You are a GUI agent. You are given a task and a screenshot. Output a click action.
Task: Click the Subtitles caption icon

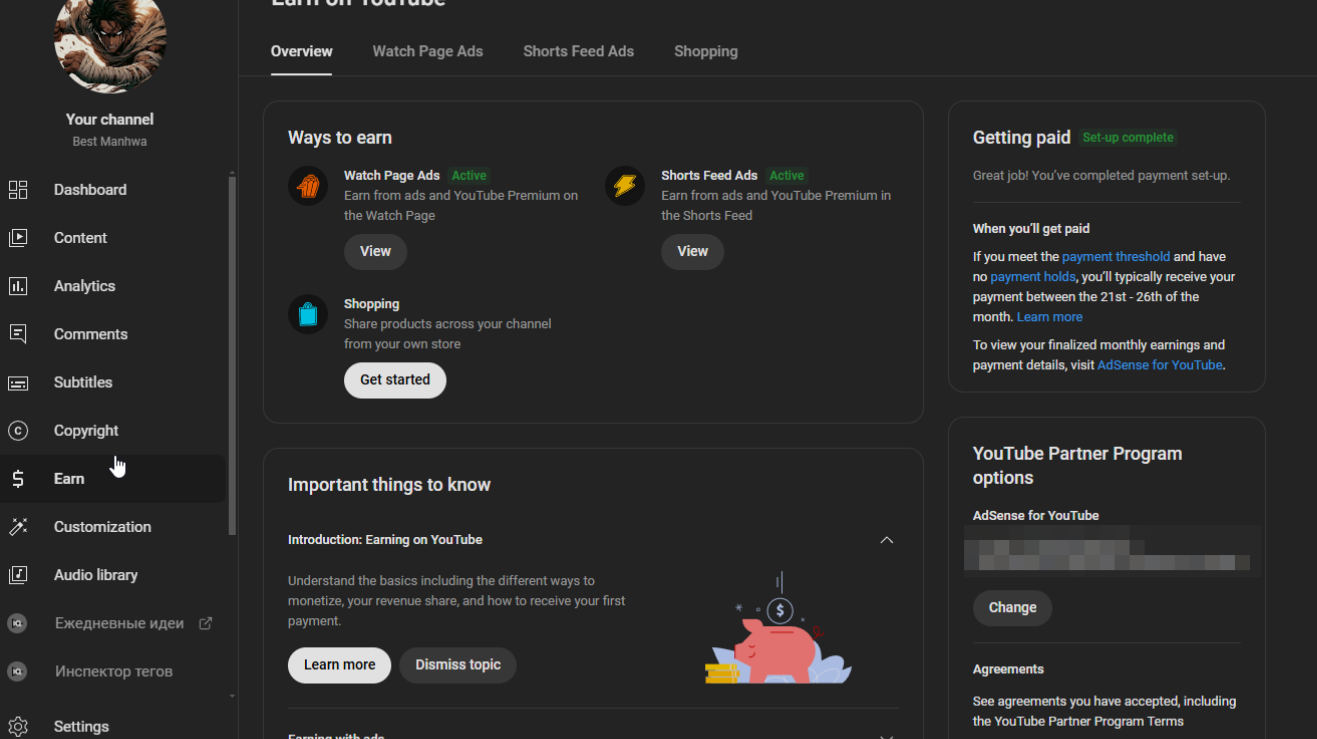point(18,382)
